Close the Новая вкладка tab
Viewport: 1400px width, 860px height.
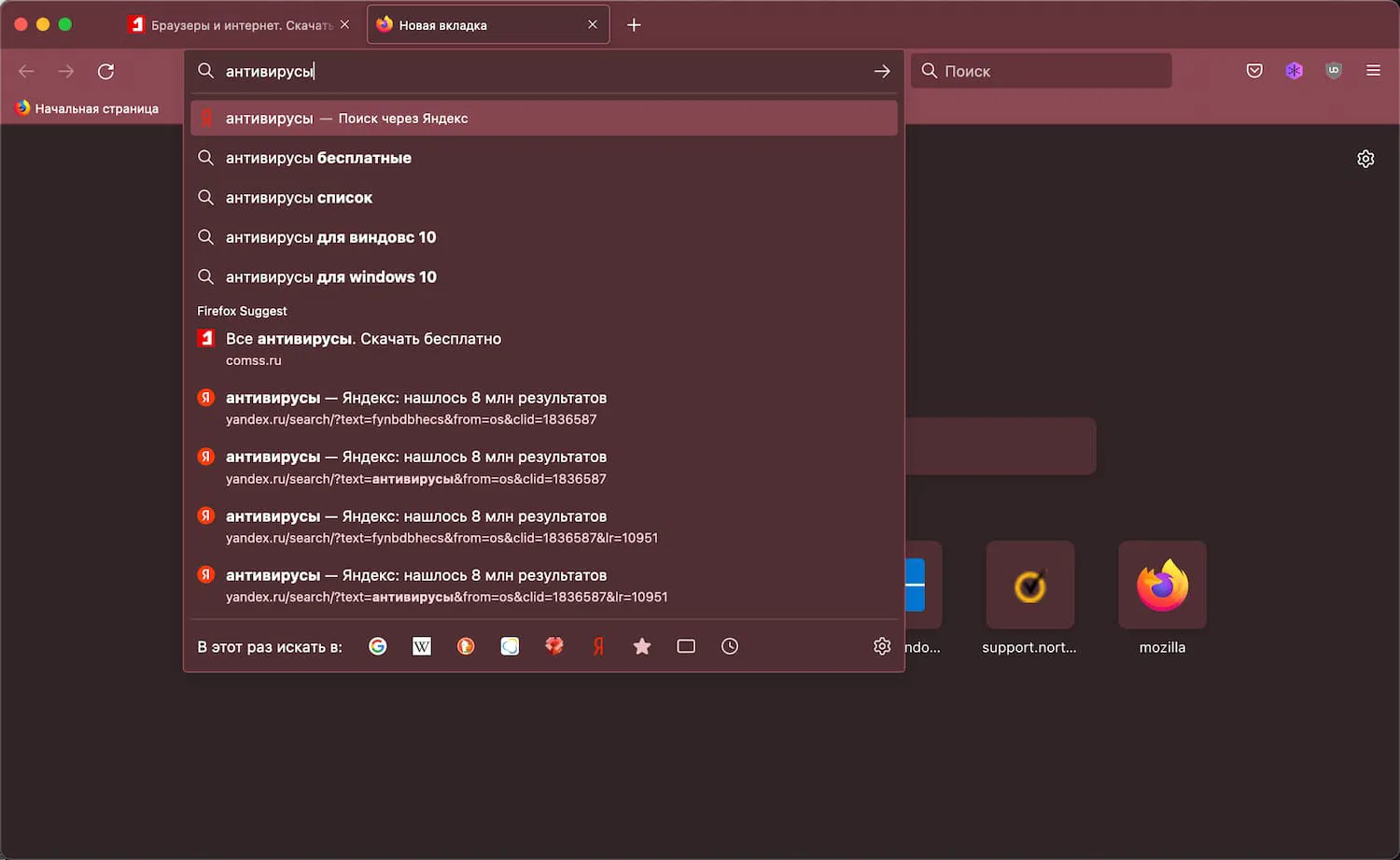[593, 25]
